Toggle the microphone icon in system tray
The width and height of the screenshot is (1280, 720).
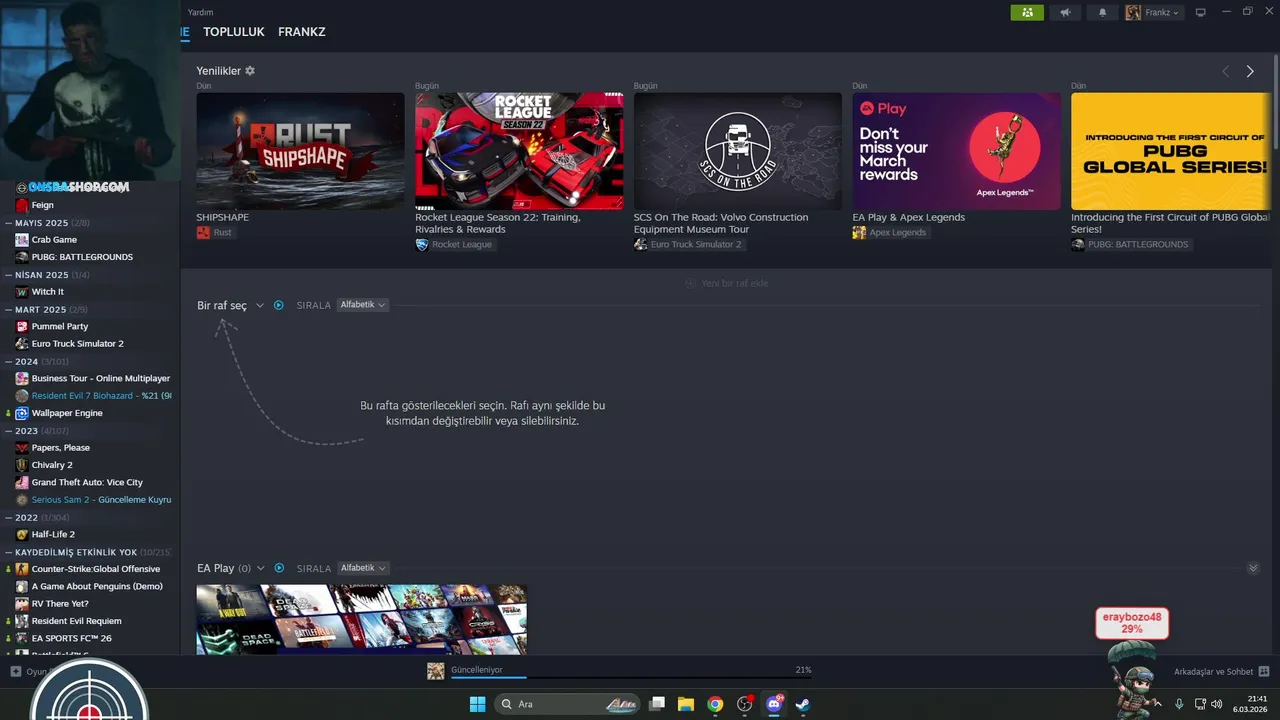[1179, 704]
